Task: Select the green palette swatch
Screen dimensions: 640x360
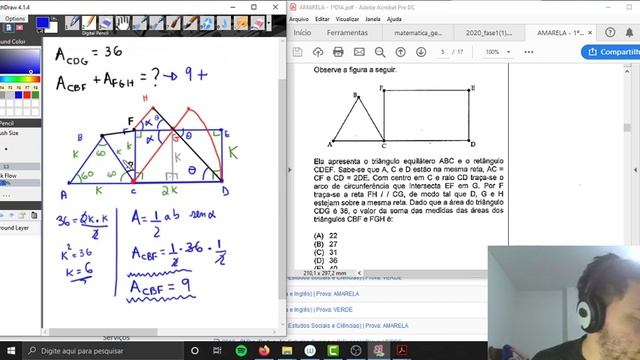Action: click(36, 95)
